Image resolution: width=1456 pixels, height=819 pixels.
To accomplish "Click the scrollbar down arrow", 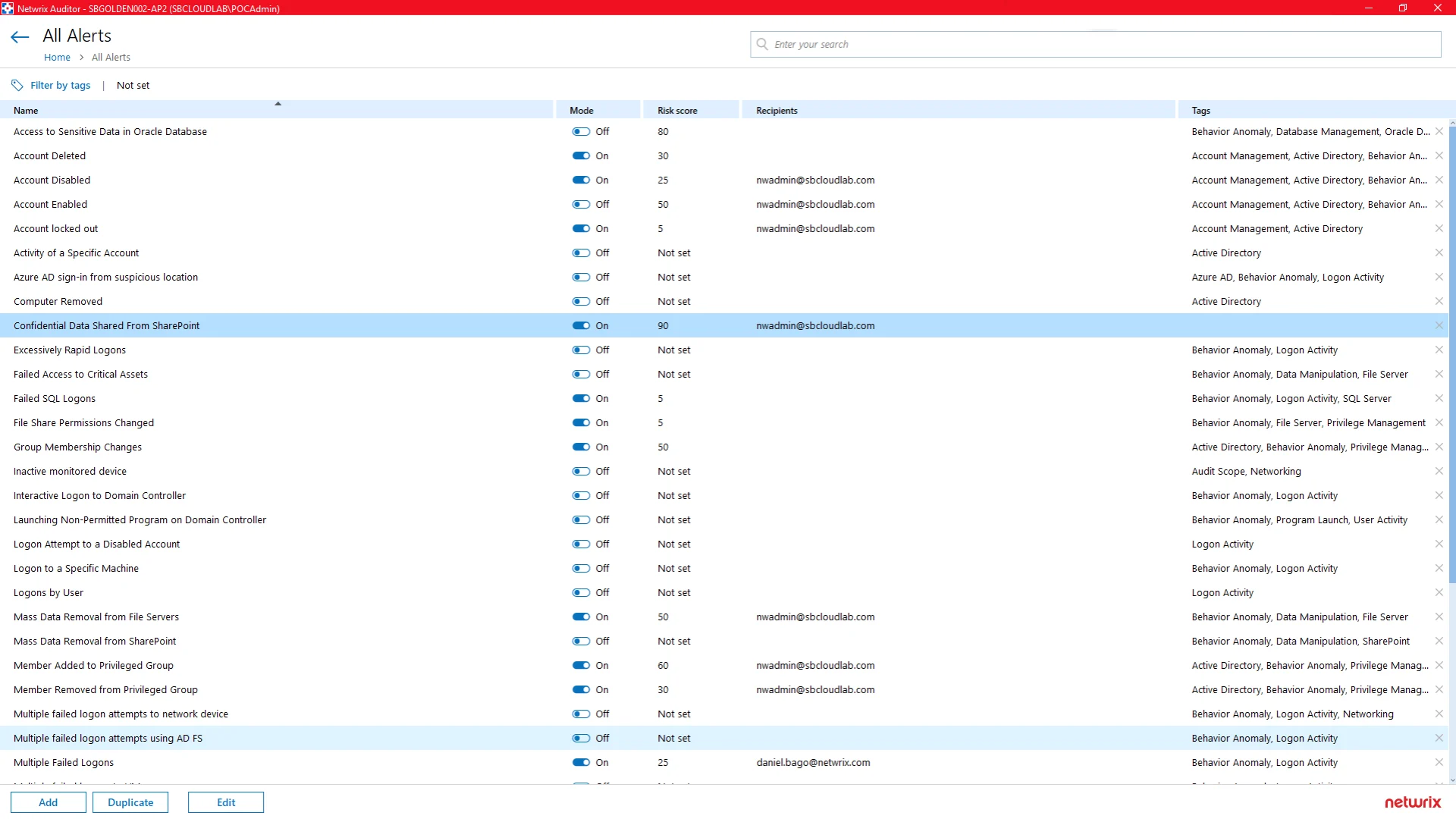I will coord(1452,780).
